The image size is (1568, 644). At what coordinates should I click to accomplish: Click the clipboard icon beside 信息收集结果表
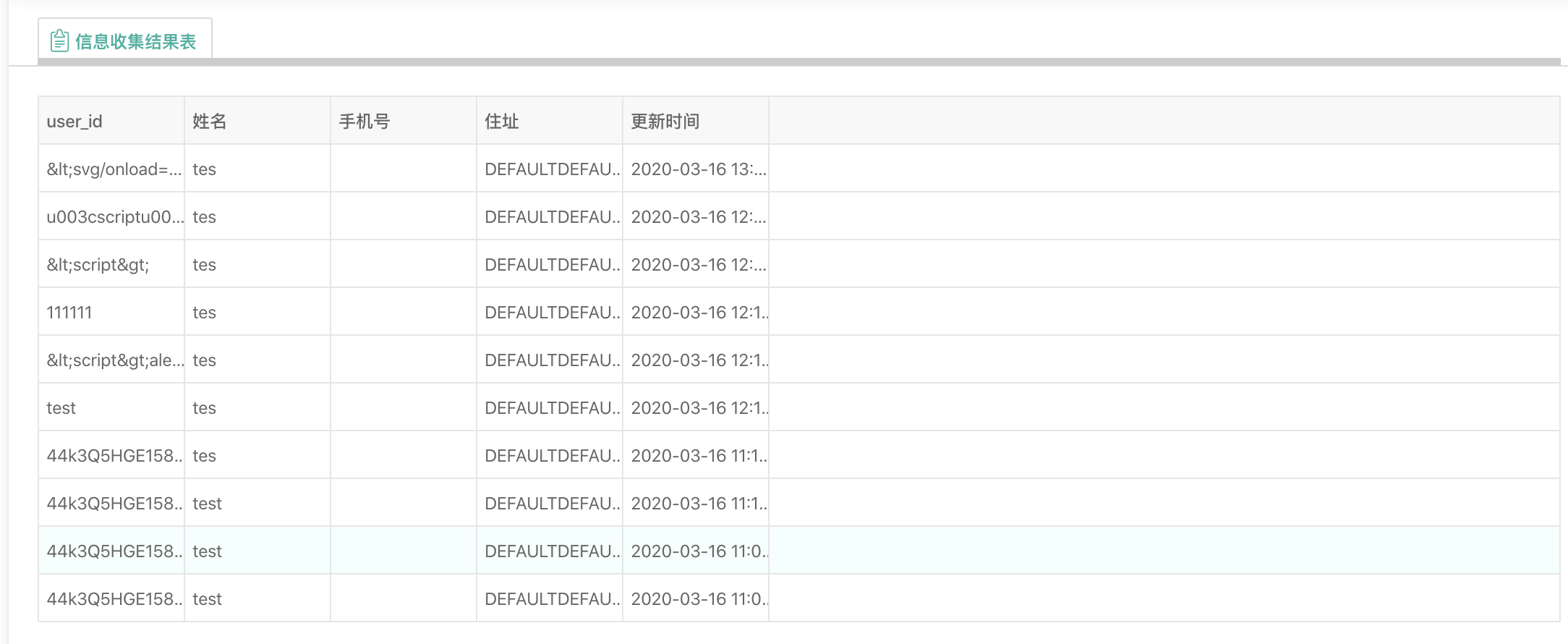pyautogui.click(x=59, y=41)
